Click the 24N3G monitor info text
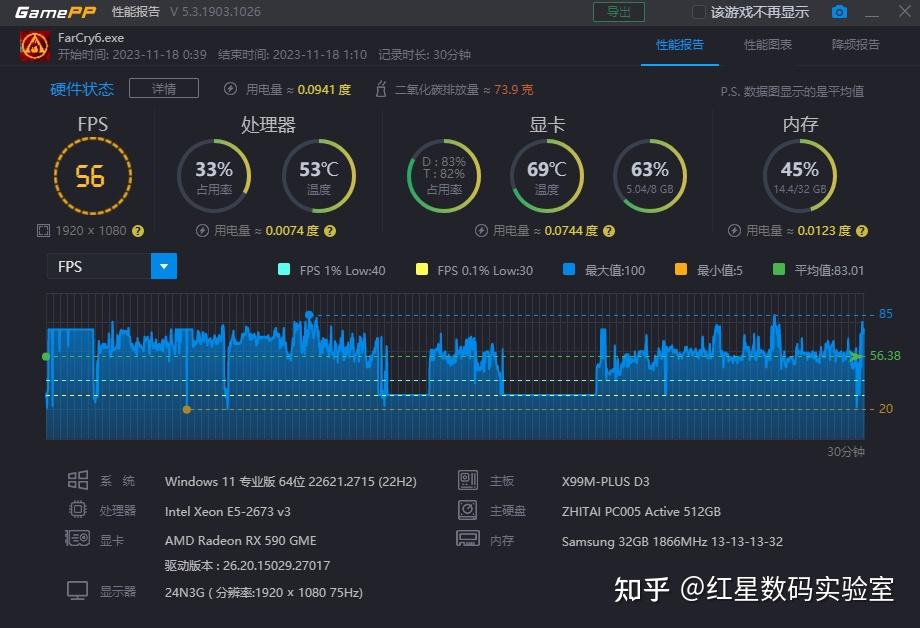This screenshot has width=920, height=628. tap(263, 592)
